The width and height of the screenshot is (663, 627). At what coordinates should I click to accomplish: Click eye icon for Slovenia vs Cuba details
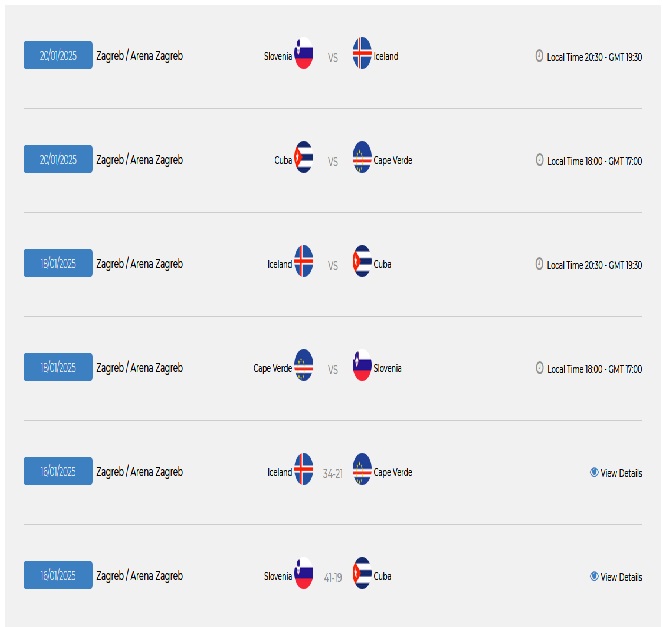coord(594,576)
